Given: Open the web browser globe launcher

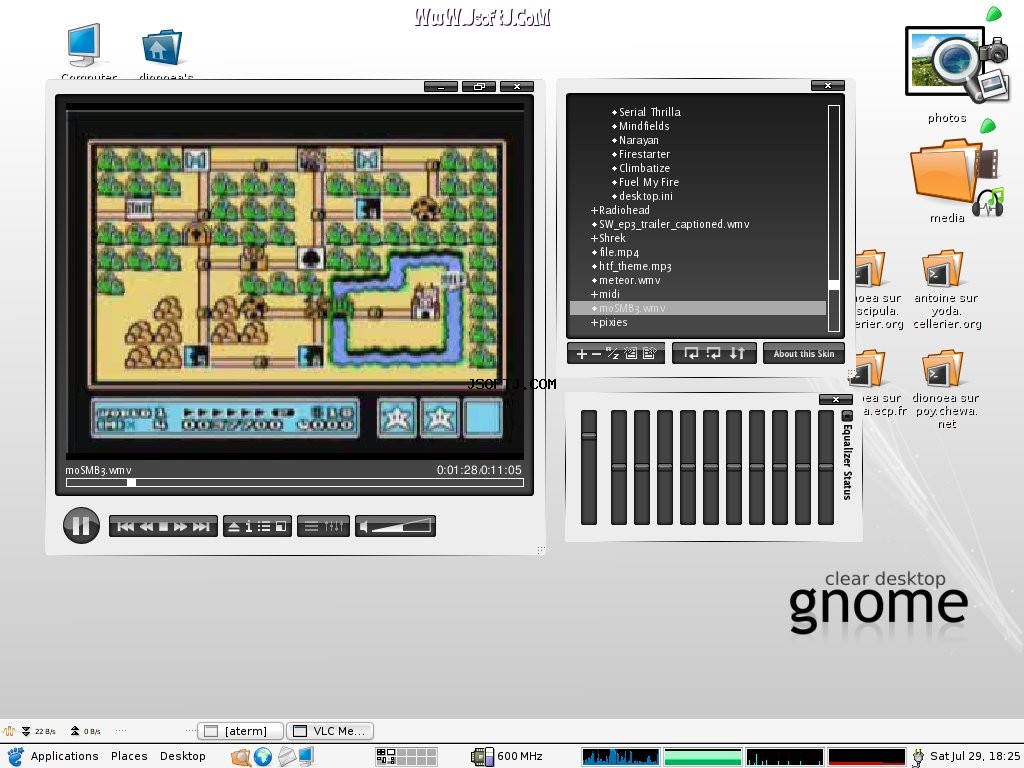Looking at the screenshot, I should click(x=263, y=756).
